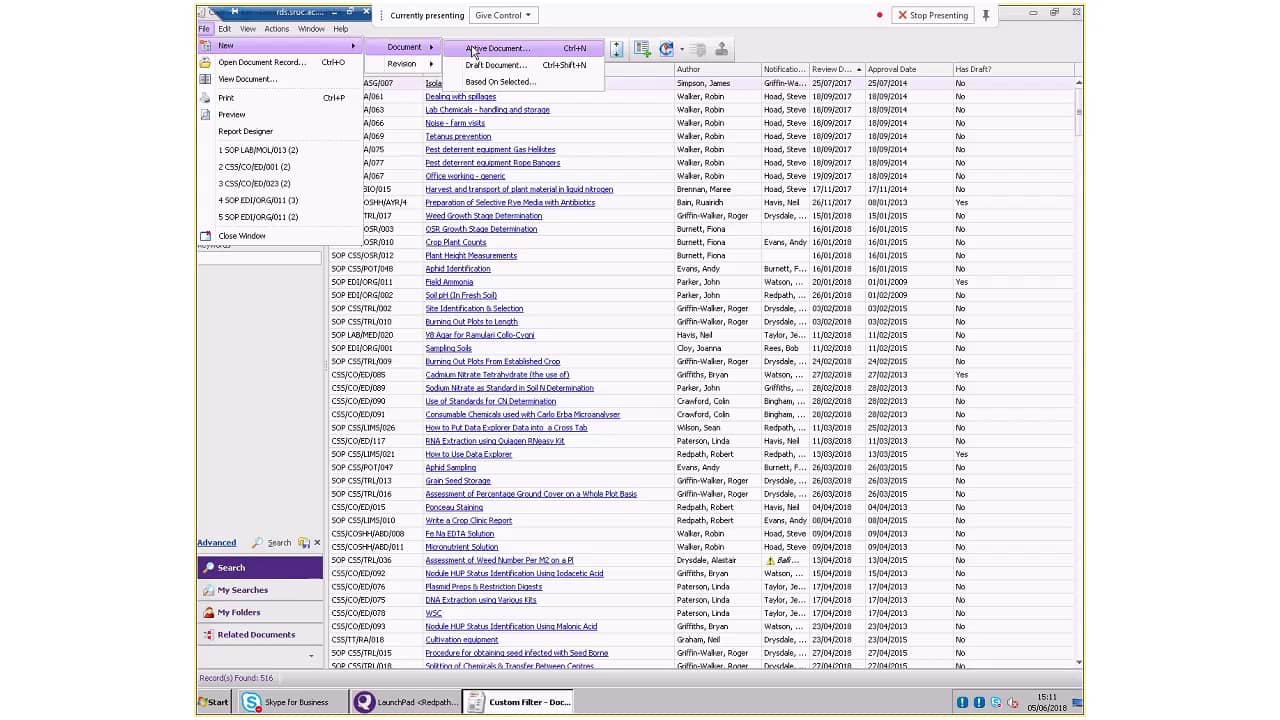Click the Custom Filter taskbar button

(x=519, y=702)
